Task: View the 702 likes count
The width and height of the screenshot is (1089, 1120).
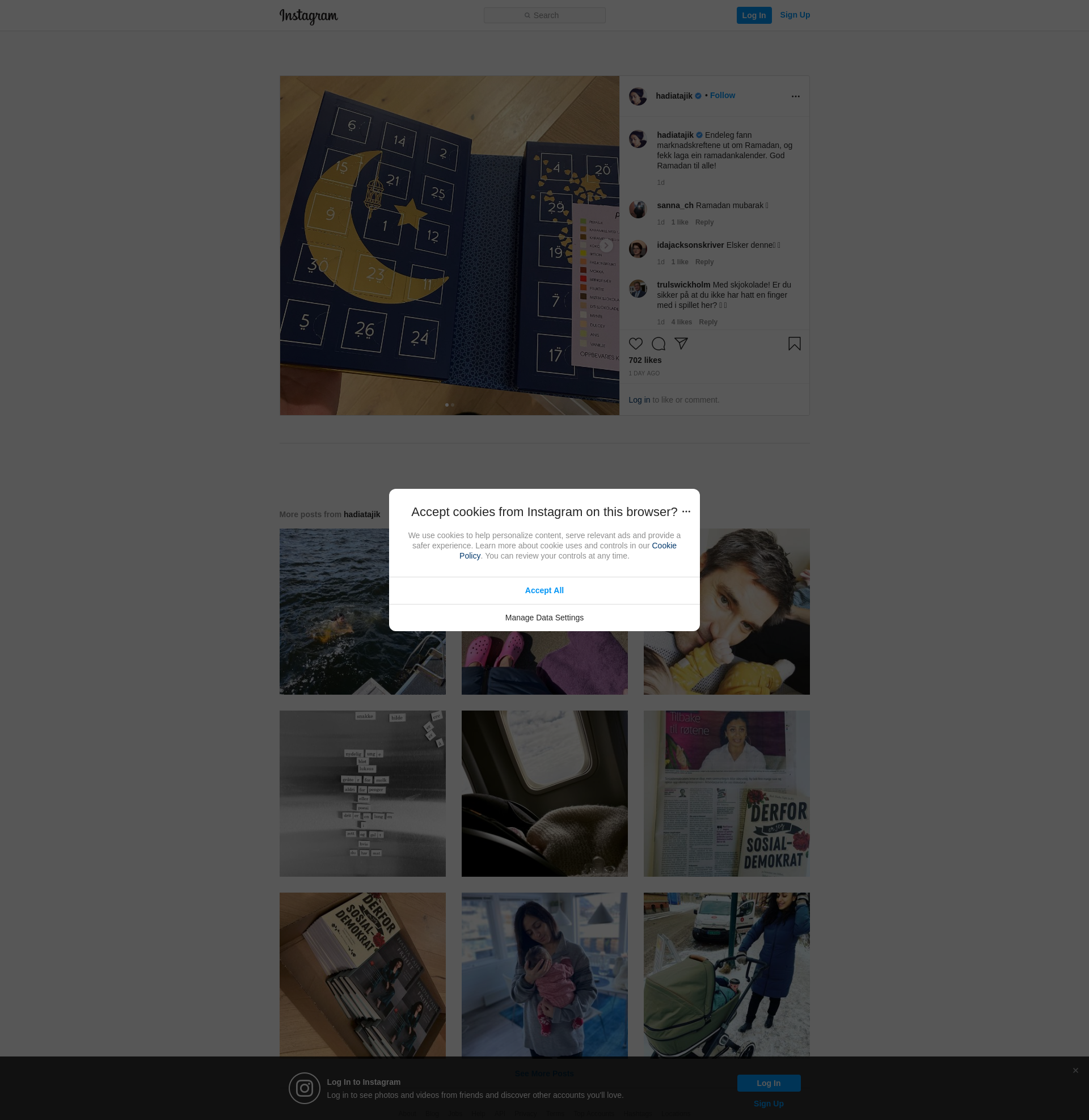Action: click(x=644, y=360)
